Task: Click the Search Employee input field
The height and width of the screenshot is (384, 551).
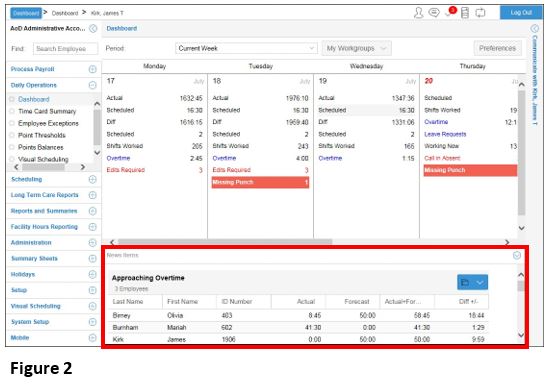Action: tap(66, 49)
